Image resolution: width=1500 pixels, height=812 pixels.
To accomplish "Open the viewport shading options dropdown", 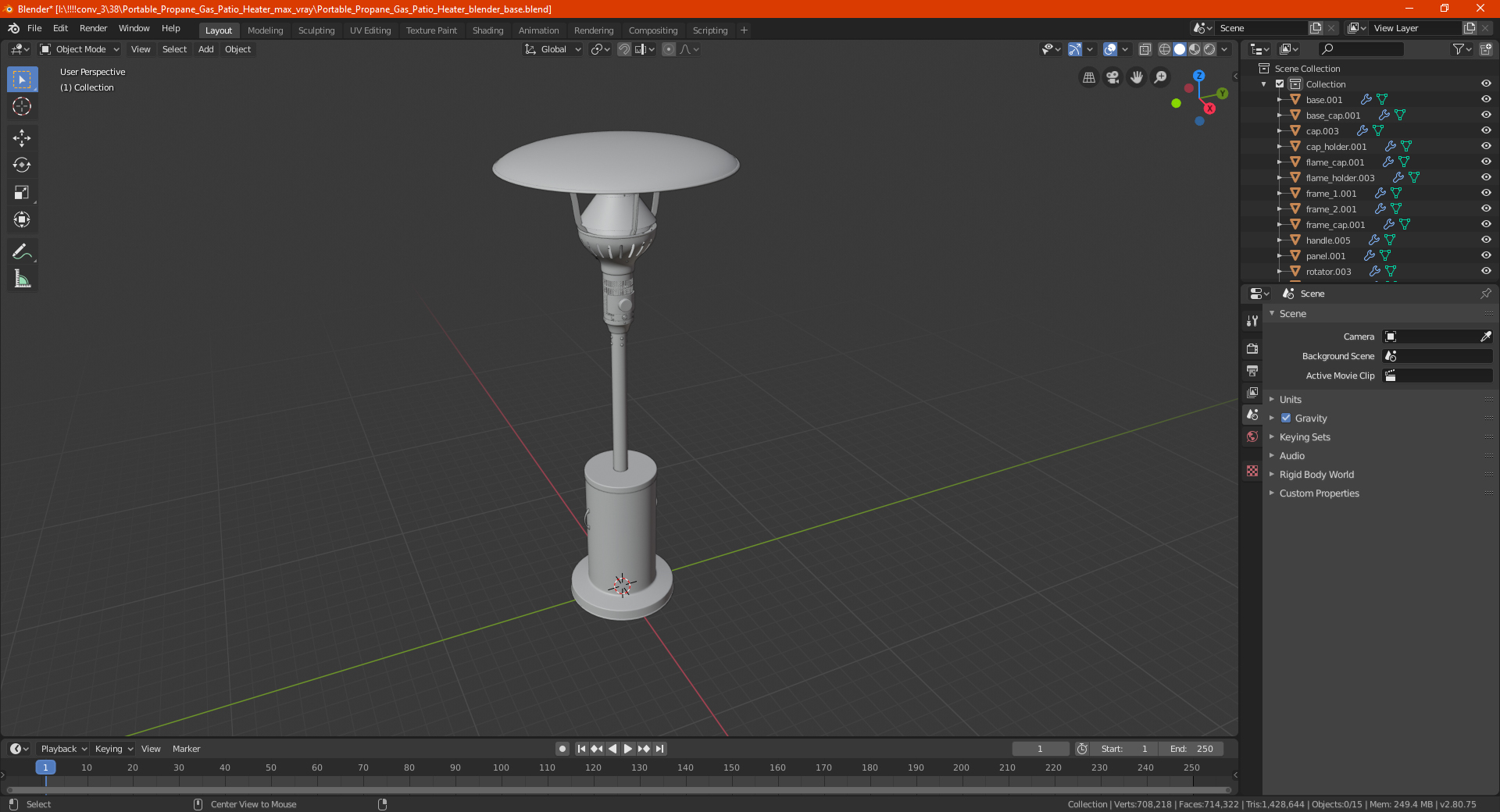I will click(x=1225, y=49).
